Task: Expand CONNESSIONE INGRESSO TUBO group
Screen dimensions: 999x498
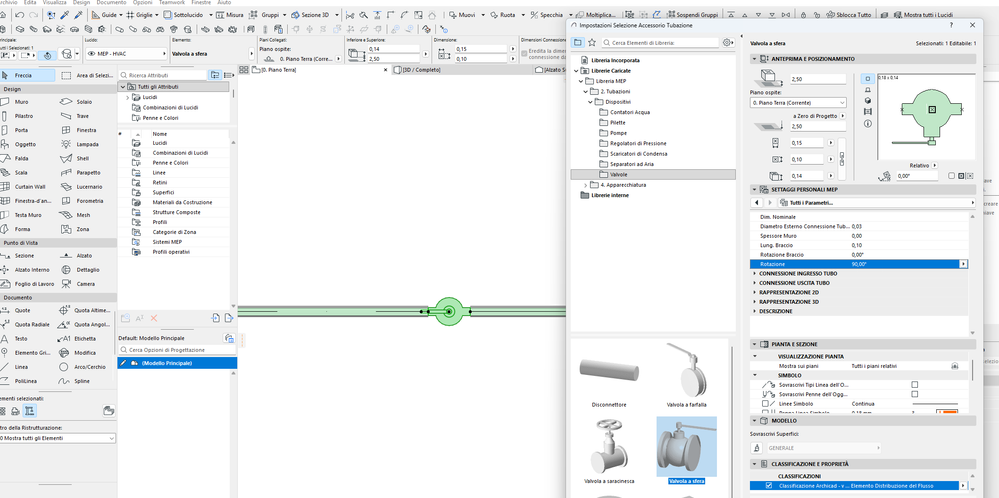Action: pos(755,273)
